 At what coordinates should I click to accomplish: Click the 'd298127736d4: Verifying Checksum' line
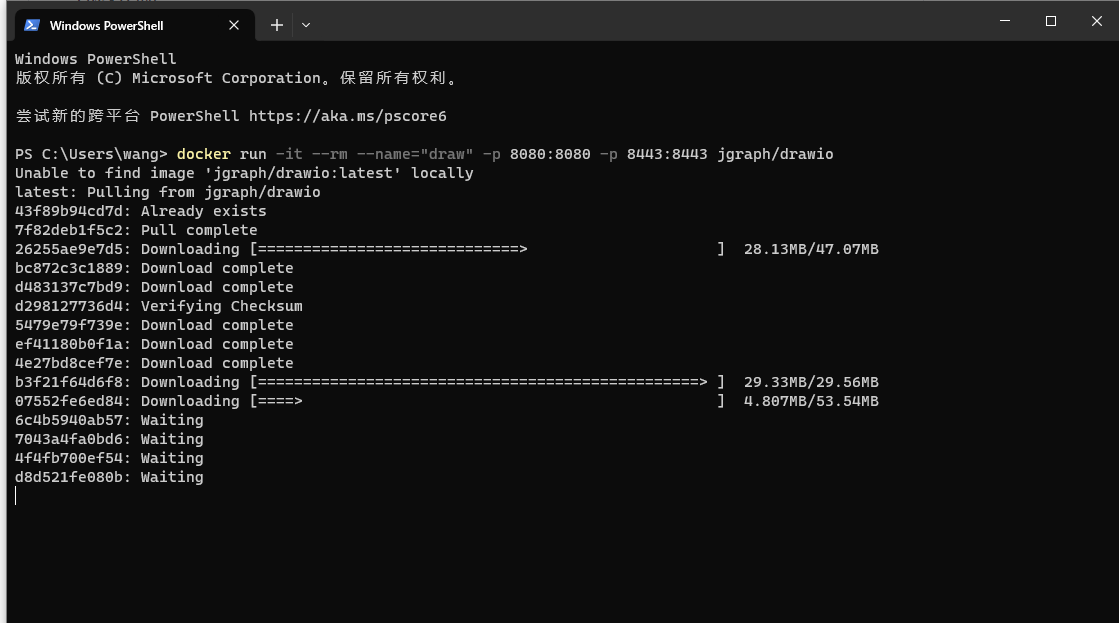[158, 306]
